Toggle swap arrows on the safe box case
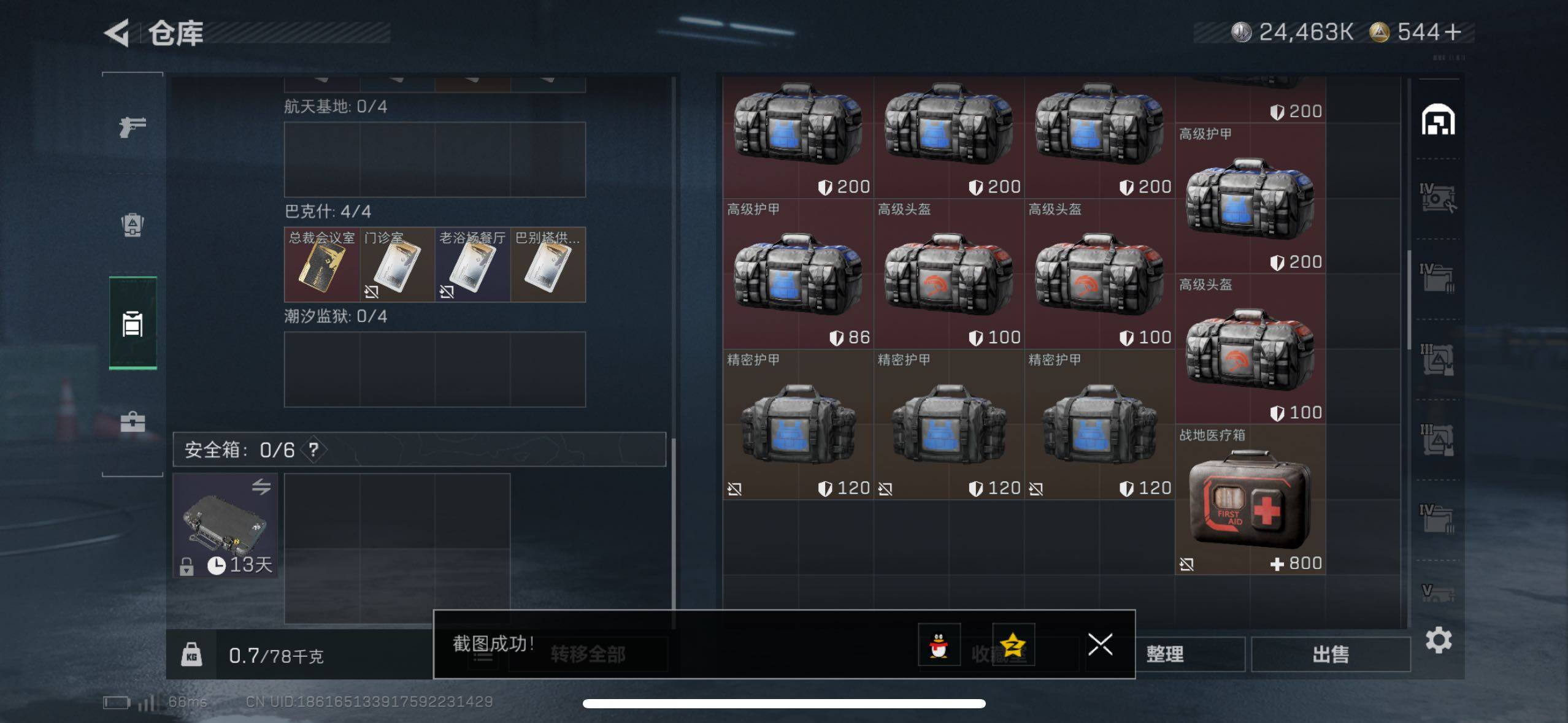Viewport: 1568px width, 723px height. pyautogui.click(x=261, y=486)
